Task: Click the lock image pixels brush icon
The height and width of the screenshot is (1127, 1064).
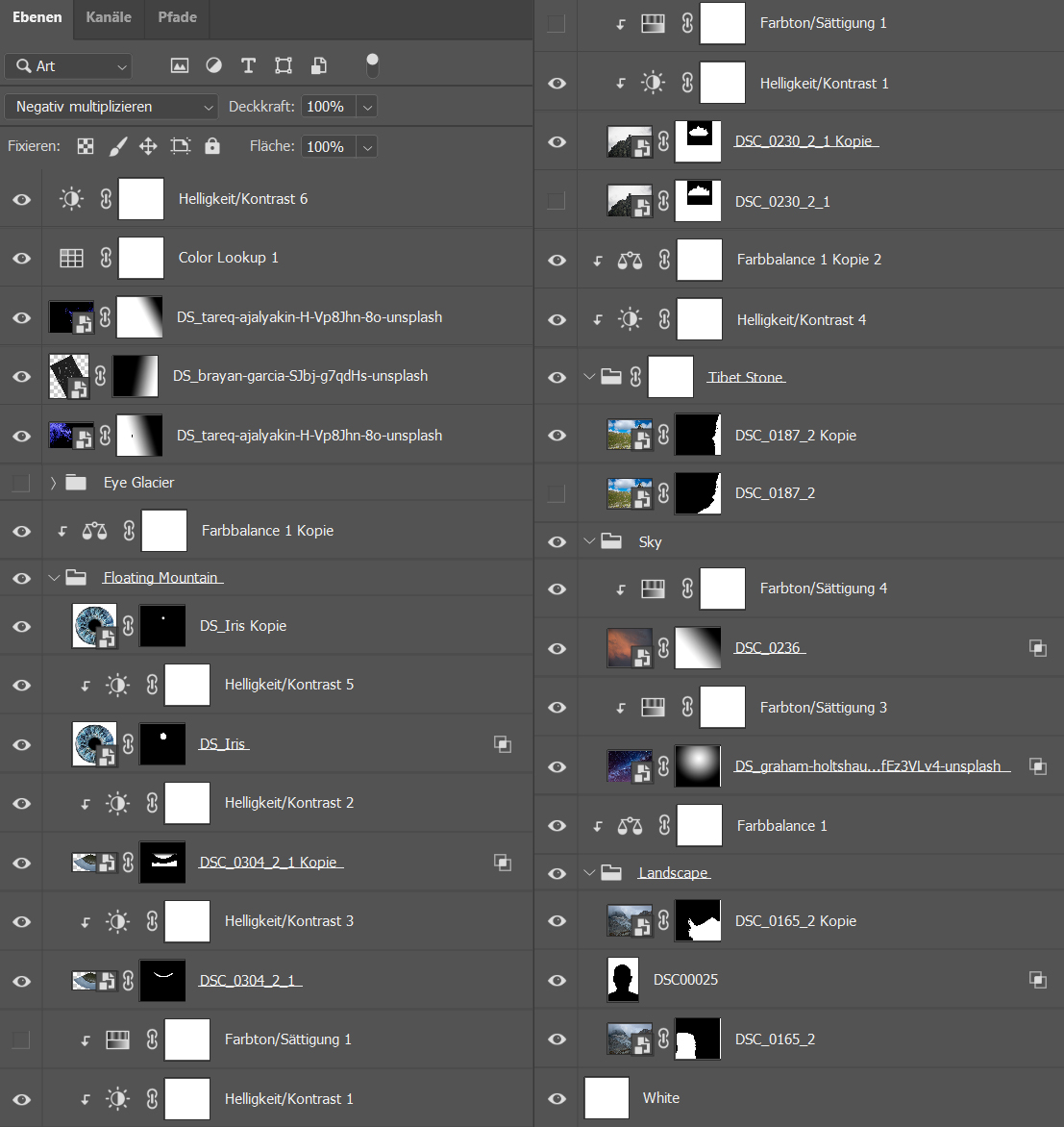Action: pos(117,146)
